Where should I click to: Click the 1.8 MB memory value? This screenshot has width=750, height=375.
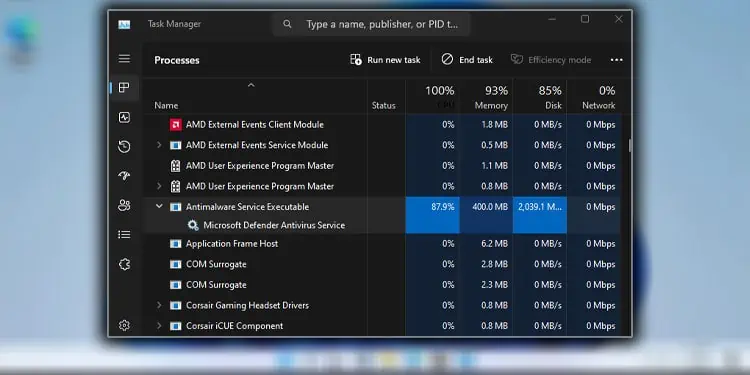click(x=494, y=124)
